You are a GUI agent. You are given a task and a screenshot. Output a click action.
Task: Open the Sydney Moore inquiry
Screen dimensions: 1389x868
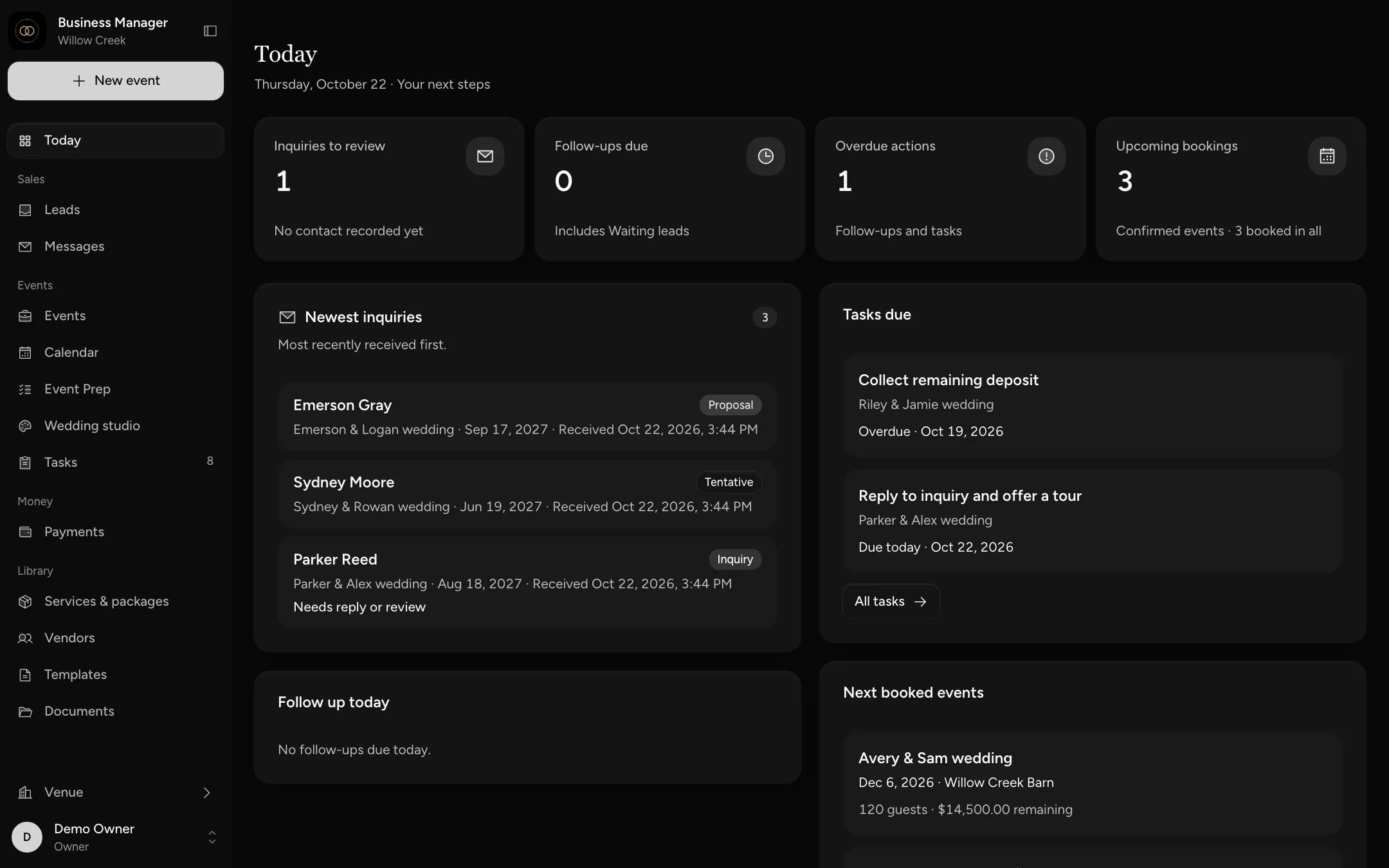tap(527, 494)
